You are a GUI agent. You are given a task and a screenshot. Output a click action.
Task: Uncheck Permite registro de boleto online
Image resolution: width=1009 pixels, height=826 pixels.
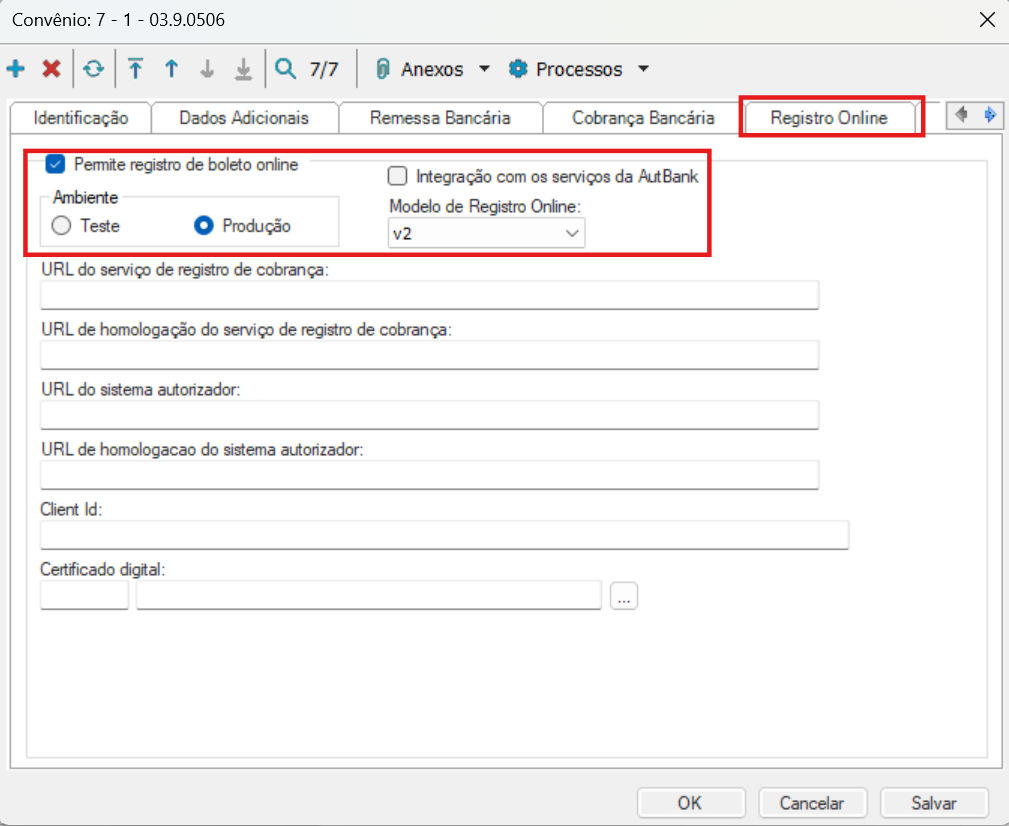[55, 165]
